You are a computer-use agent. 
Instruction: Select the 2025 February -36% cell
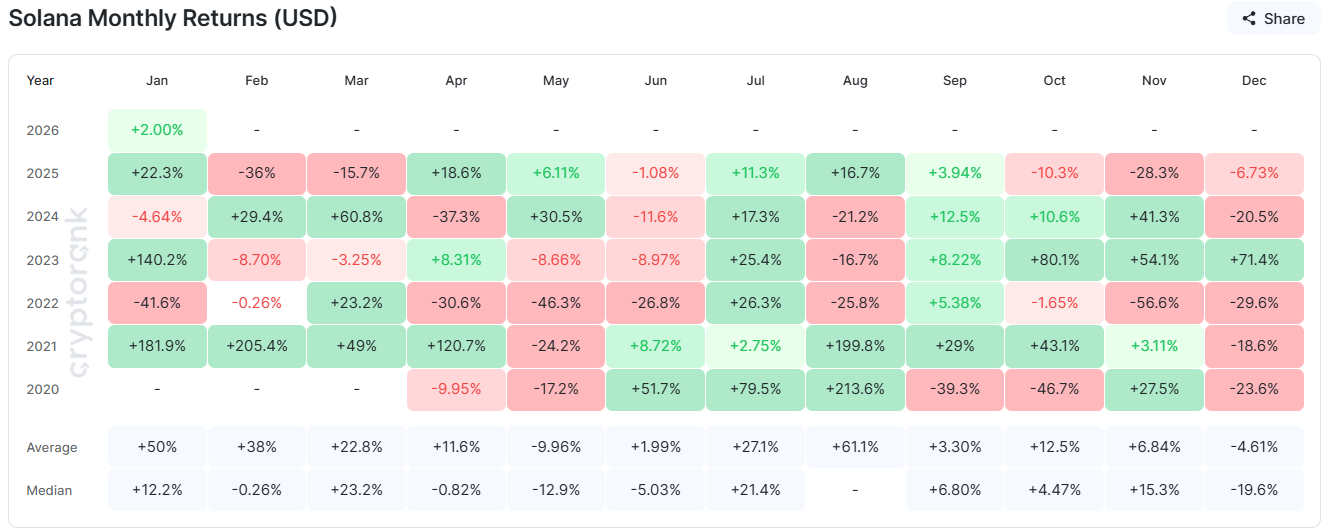click(x=257, y=173)
